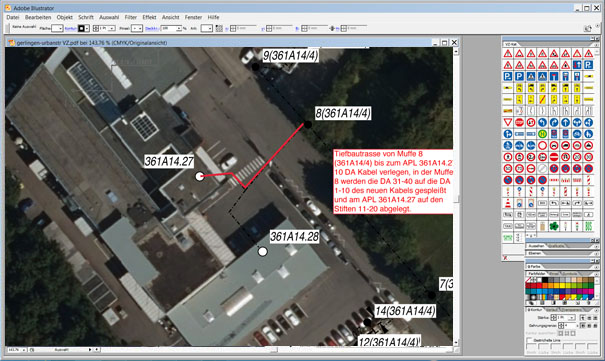
Task: Enable the Gestrichelte Linie checkbox
Action: pyautogui.click(x=529, y=341)
